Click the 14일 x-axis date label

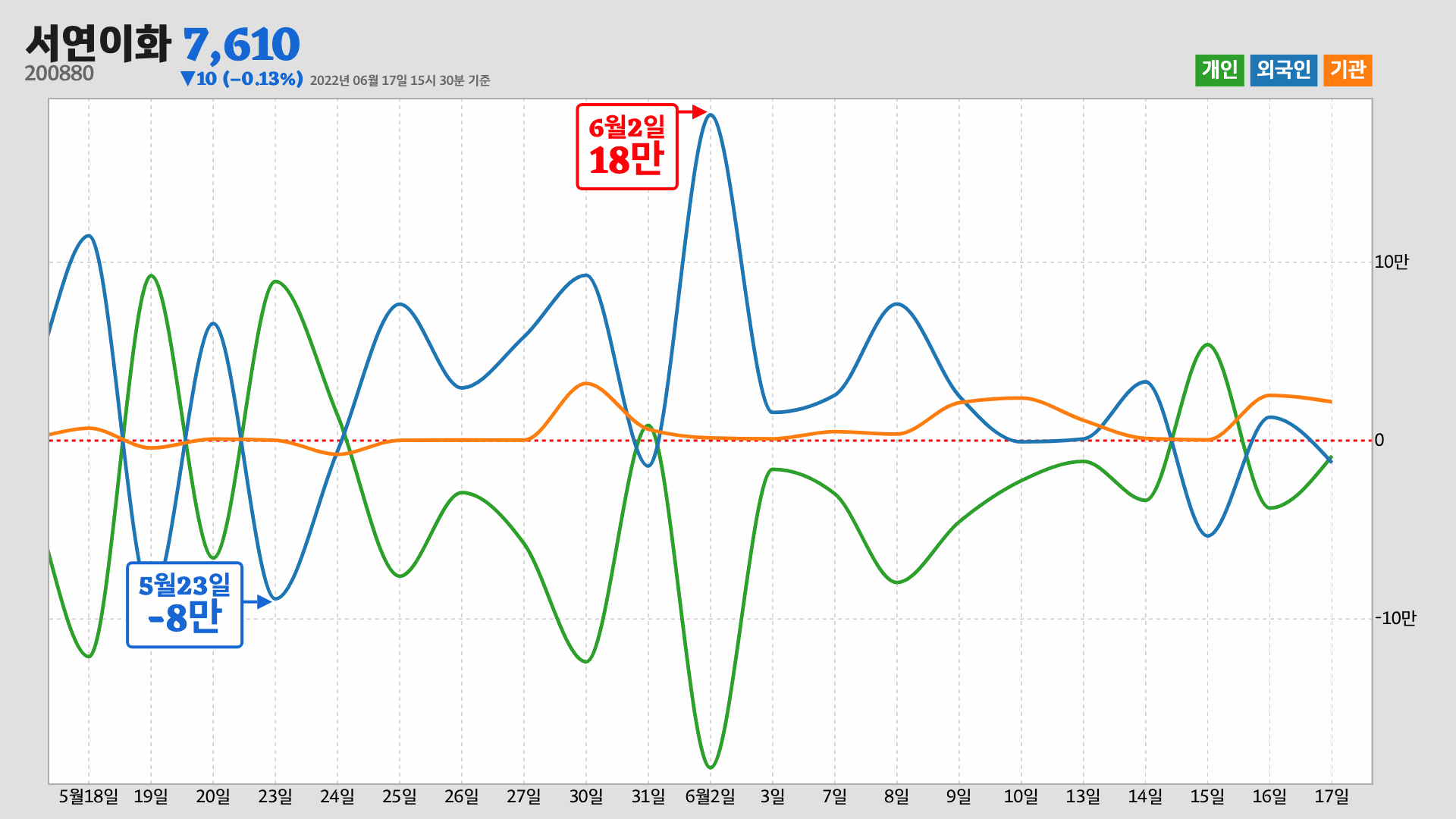(x=1146, y=796)
